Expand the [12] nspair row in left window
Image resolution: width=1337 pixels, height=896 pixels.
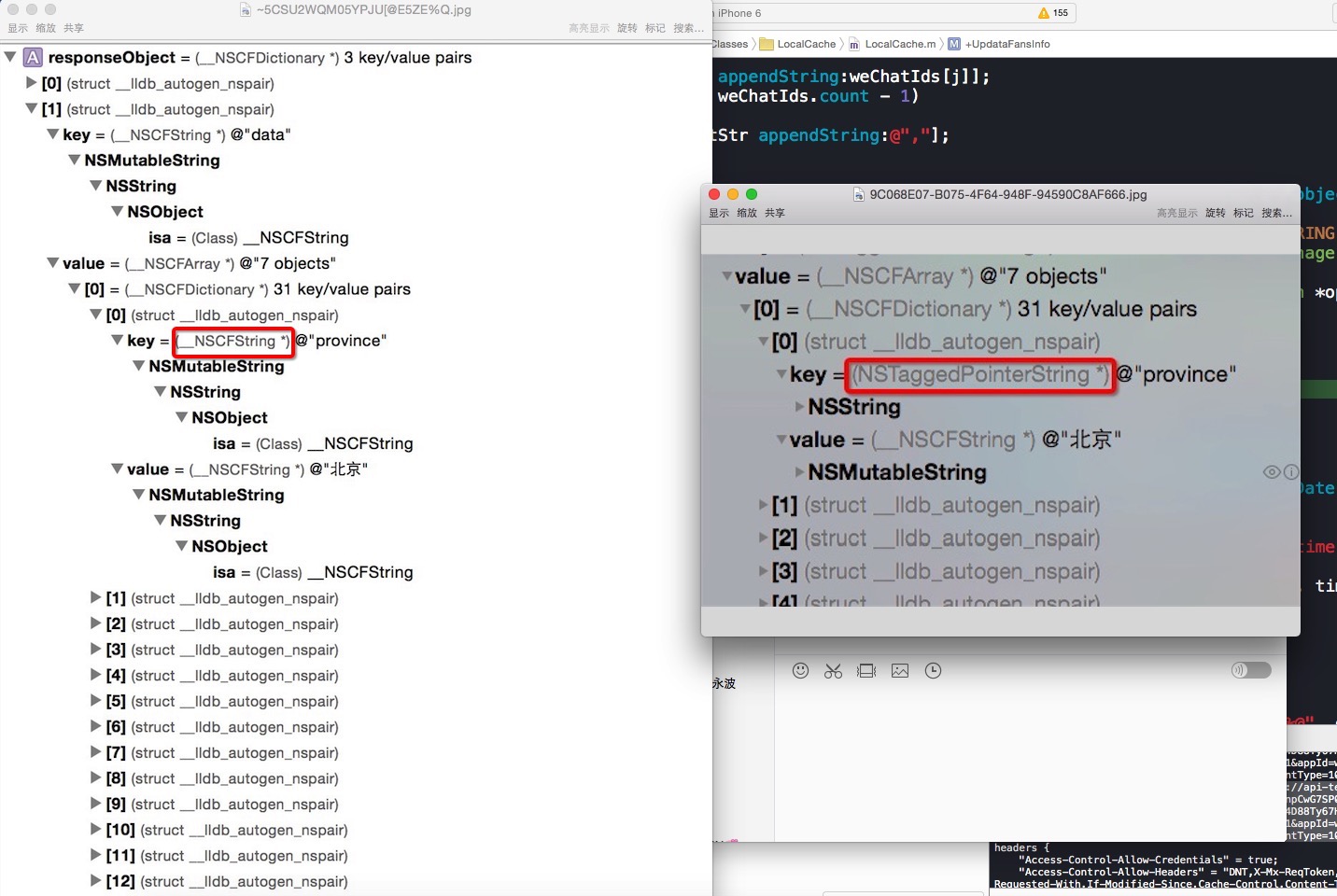point(95,881)
